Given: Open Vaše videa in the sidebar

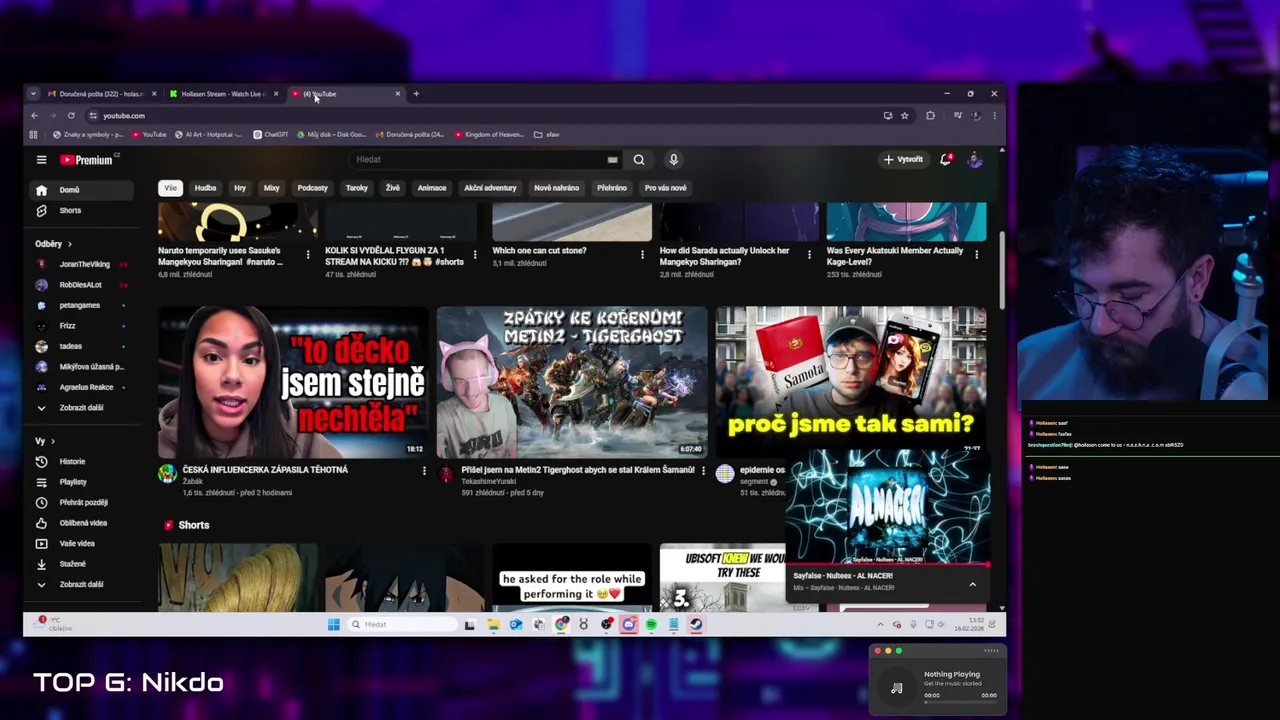Looking at the screenshot, I should point(83,543).
